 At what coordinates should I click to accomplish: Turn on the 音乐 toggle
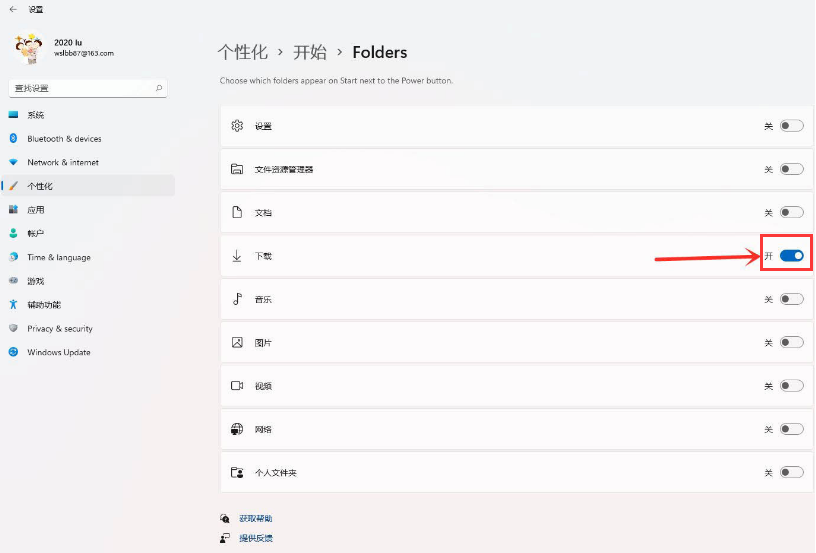pos(792,299)
